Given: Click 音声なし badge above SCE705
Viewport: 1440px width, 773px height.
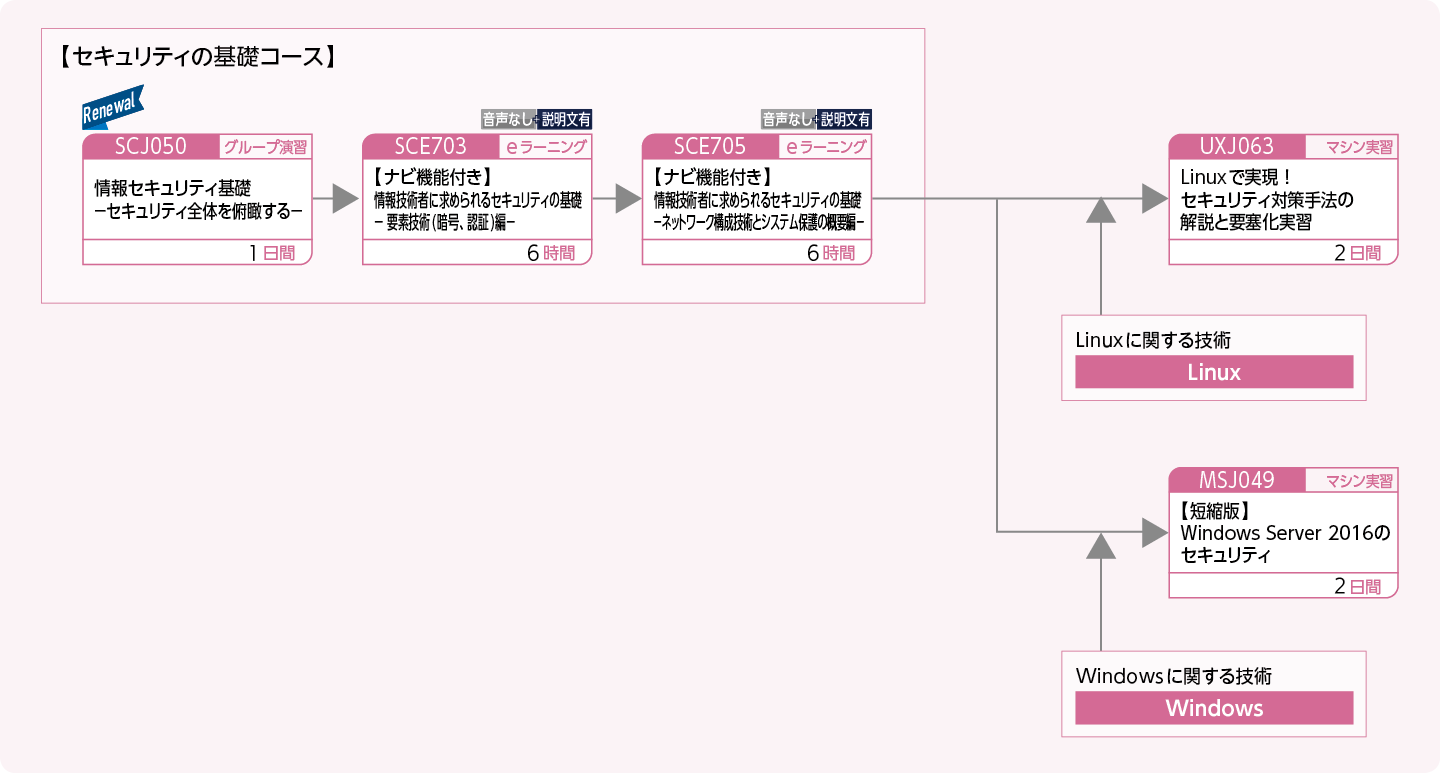Looking at the screenshot, I should [x=787, y=119].
